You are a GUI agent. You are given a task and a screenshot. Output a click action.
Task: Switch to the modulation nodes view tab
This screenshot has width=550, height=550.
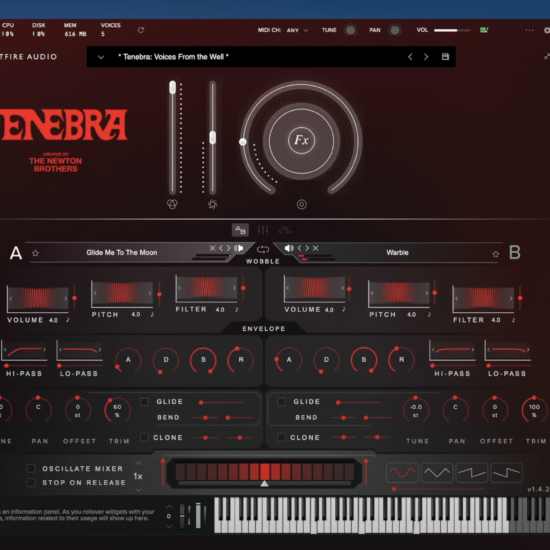click(285, 230)
